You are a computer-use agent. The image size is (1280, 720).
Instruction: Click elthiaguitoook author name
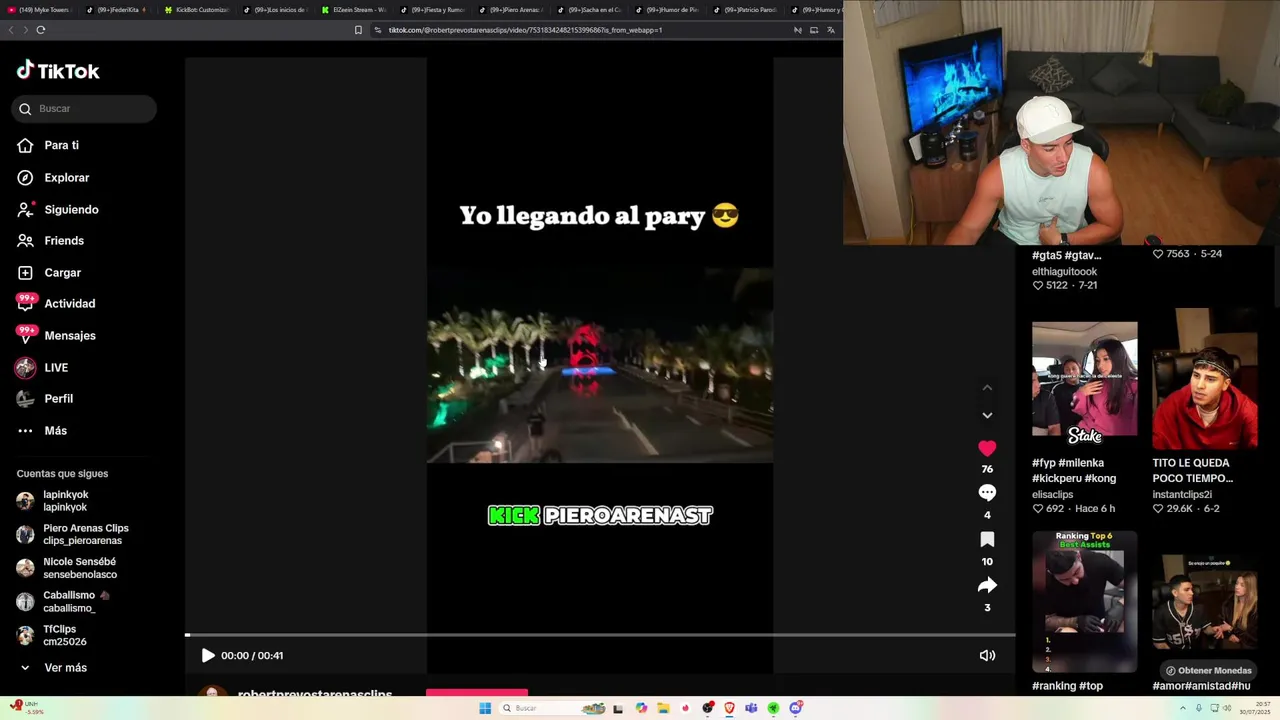1064,272
